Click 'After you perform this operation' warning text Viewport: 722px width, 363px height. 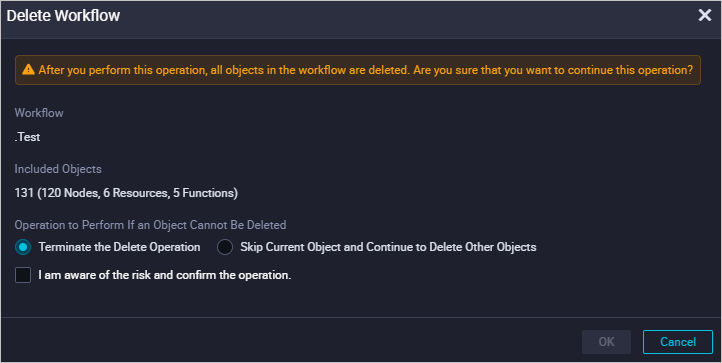coord(122,70)
